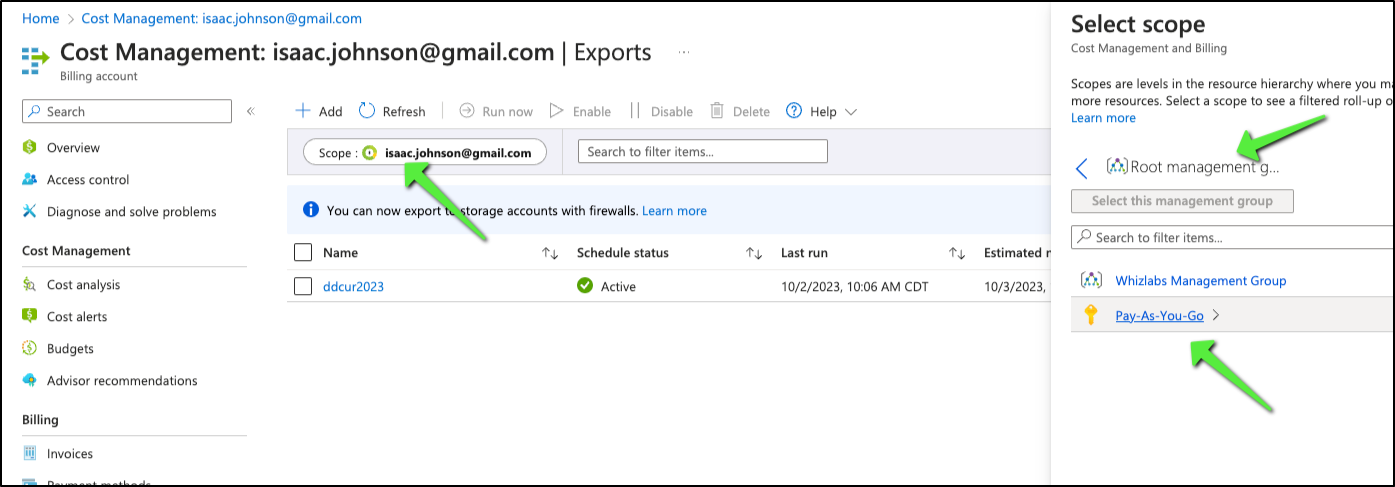
Task: Click the Last run column header
Action: [804, 253]
